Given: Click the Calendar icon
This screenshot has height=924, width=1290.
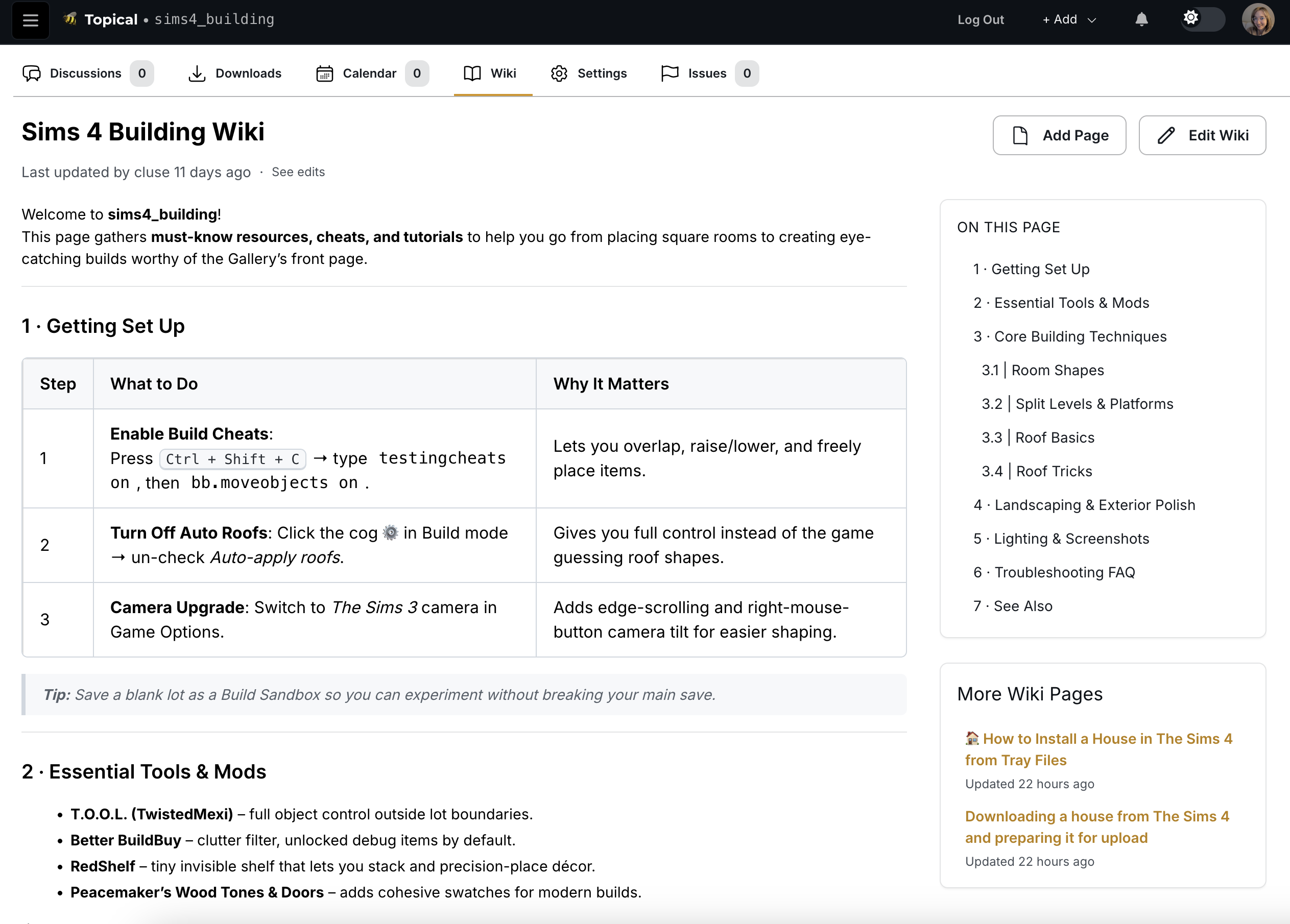Looking at the screenshot, I should pyautogui.click(x=324, y=74).
